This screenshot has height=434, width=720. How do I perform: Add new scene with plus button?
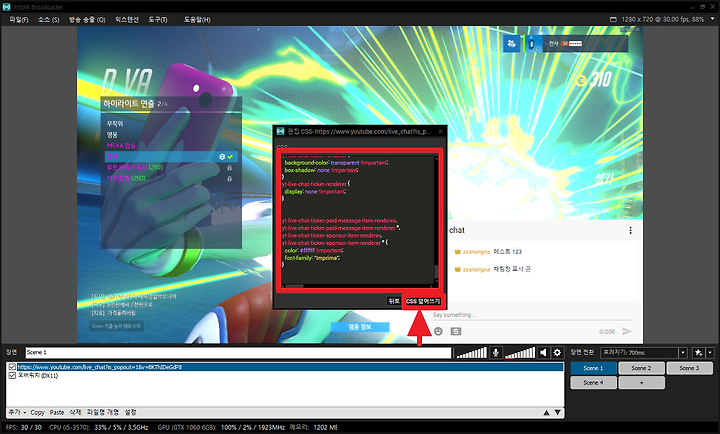coord(641,383)
